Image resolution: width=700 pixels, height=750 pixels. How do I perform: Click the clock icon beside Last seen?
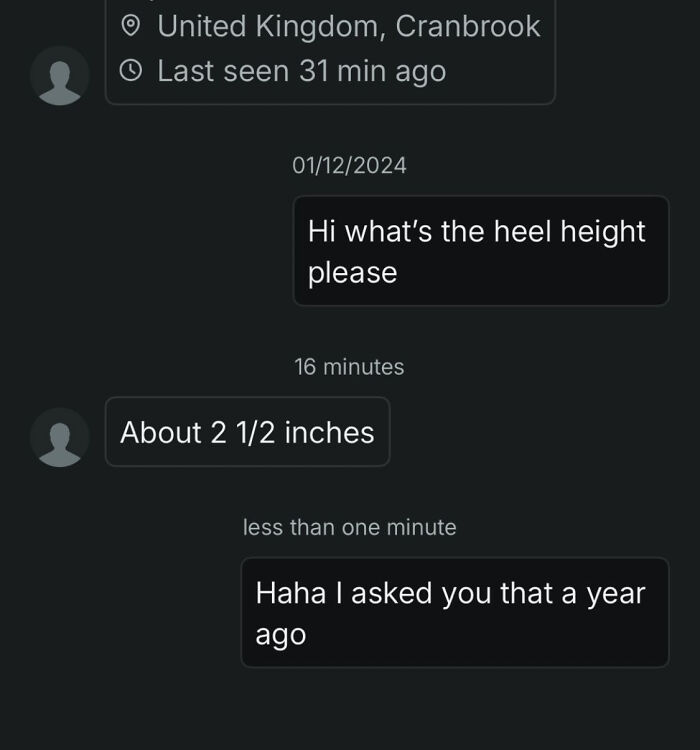131,72
